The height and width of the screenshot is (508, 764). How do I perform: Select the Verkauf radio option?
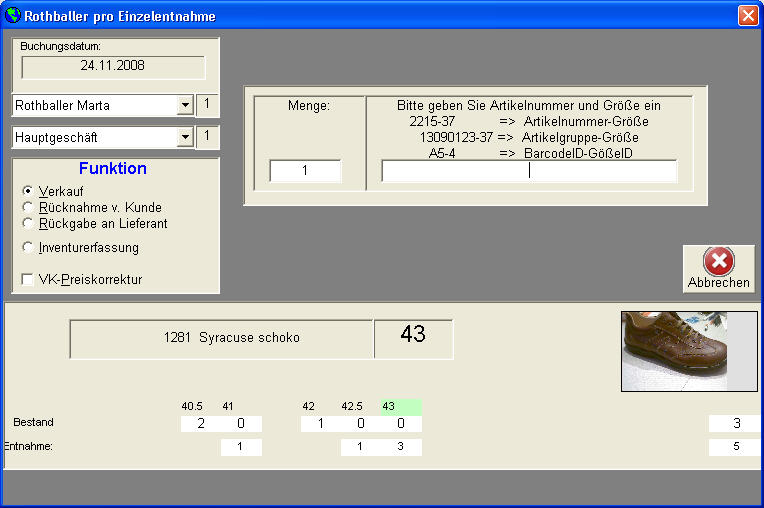pos(28,191)
